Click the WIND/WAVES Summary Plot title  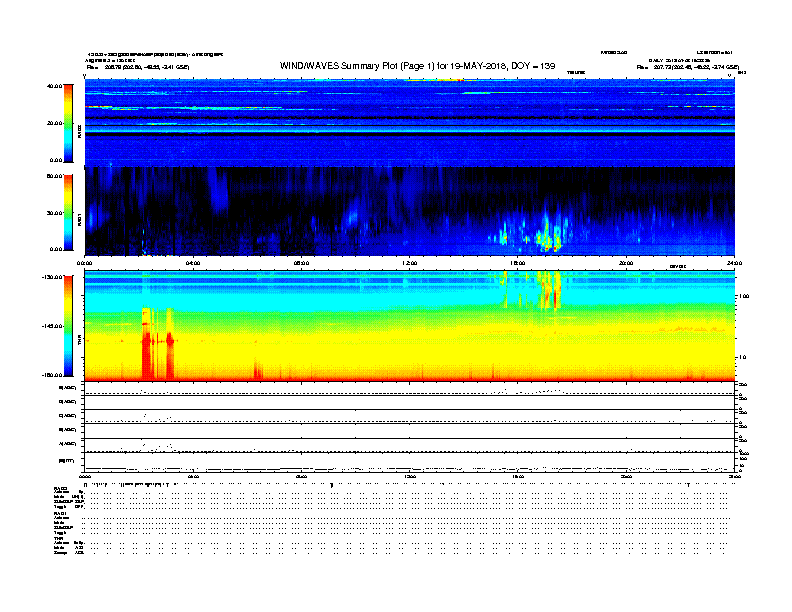(417, 66)
